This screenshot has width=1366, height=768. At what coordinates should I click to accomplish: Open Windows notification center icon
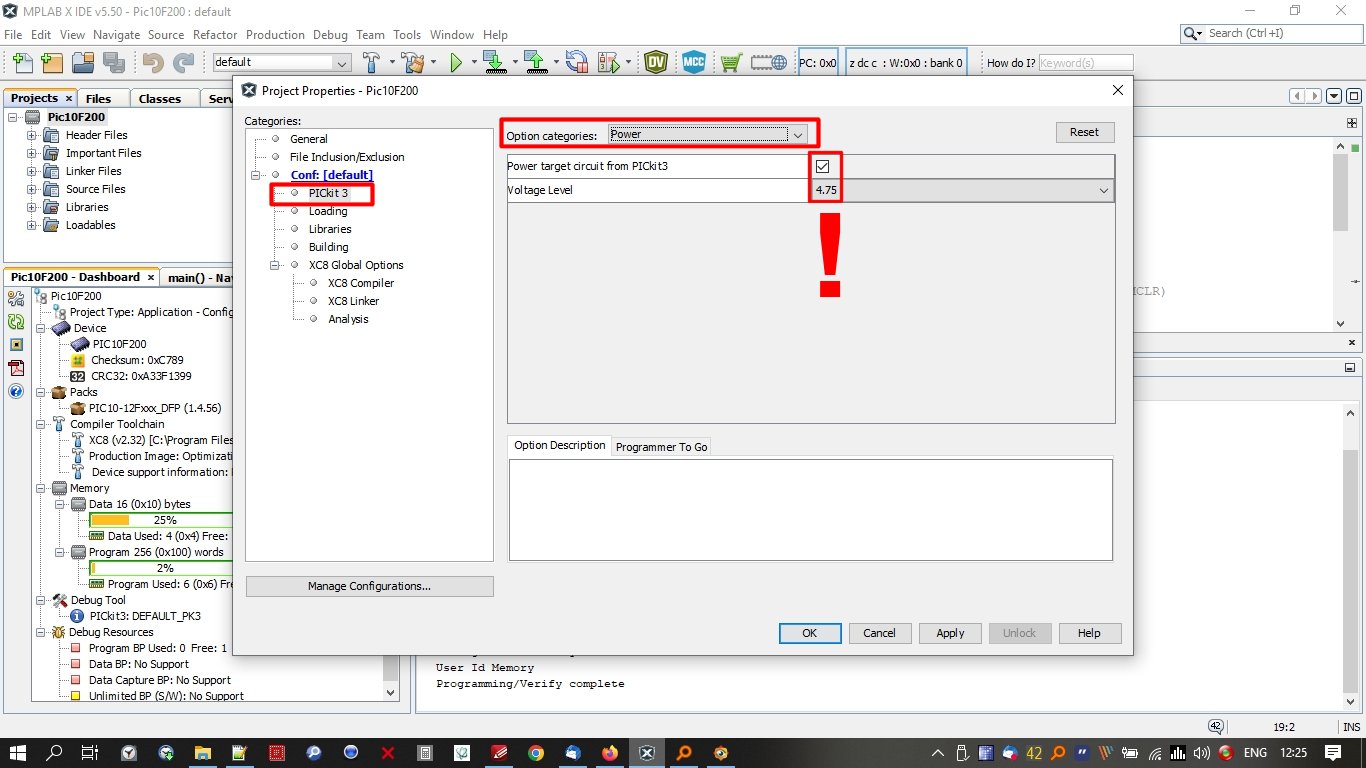click(1333, 753)
